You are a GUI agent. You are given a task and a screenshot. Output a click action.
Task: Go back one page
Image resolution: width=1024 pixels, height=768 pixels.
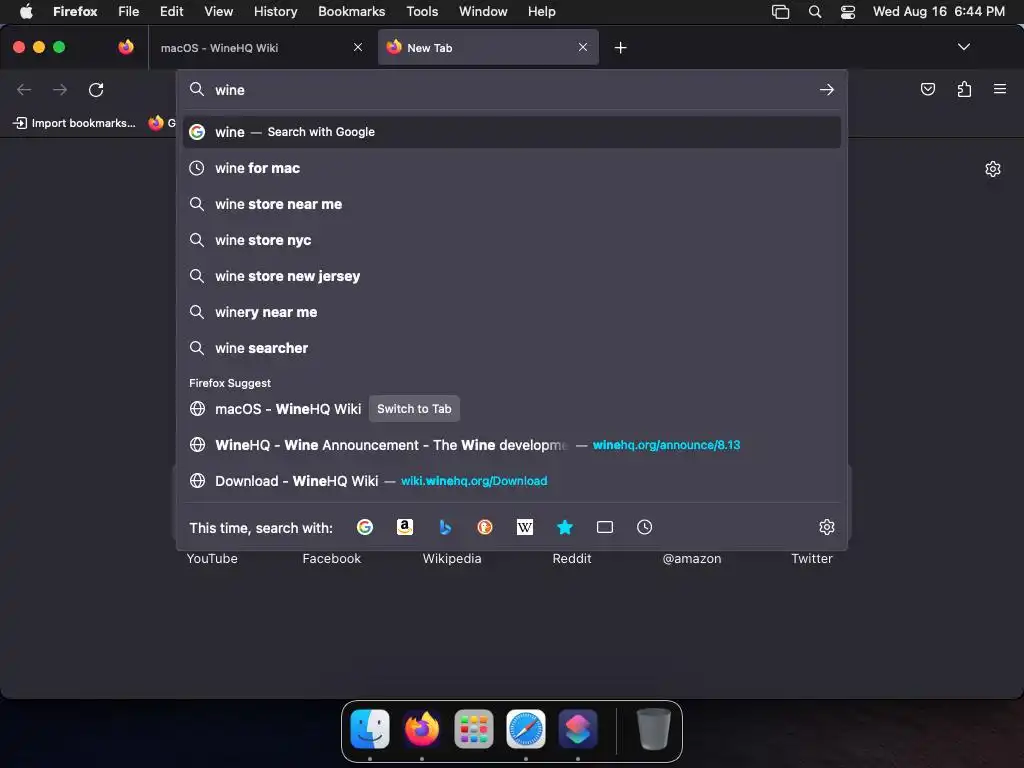24,89
